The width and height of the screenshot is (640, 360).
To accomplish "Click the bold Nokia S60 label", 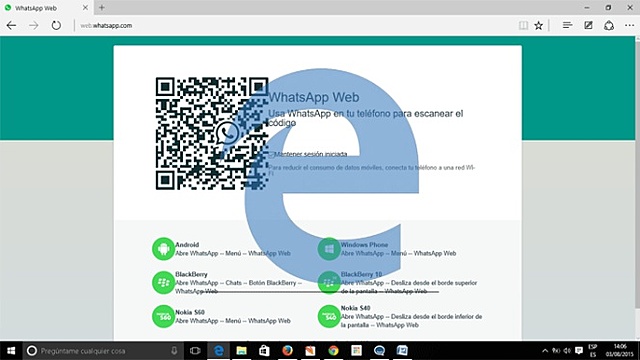I will pos(190,312).
